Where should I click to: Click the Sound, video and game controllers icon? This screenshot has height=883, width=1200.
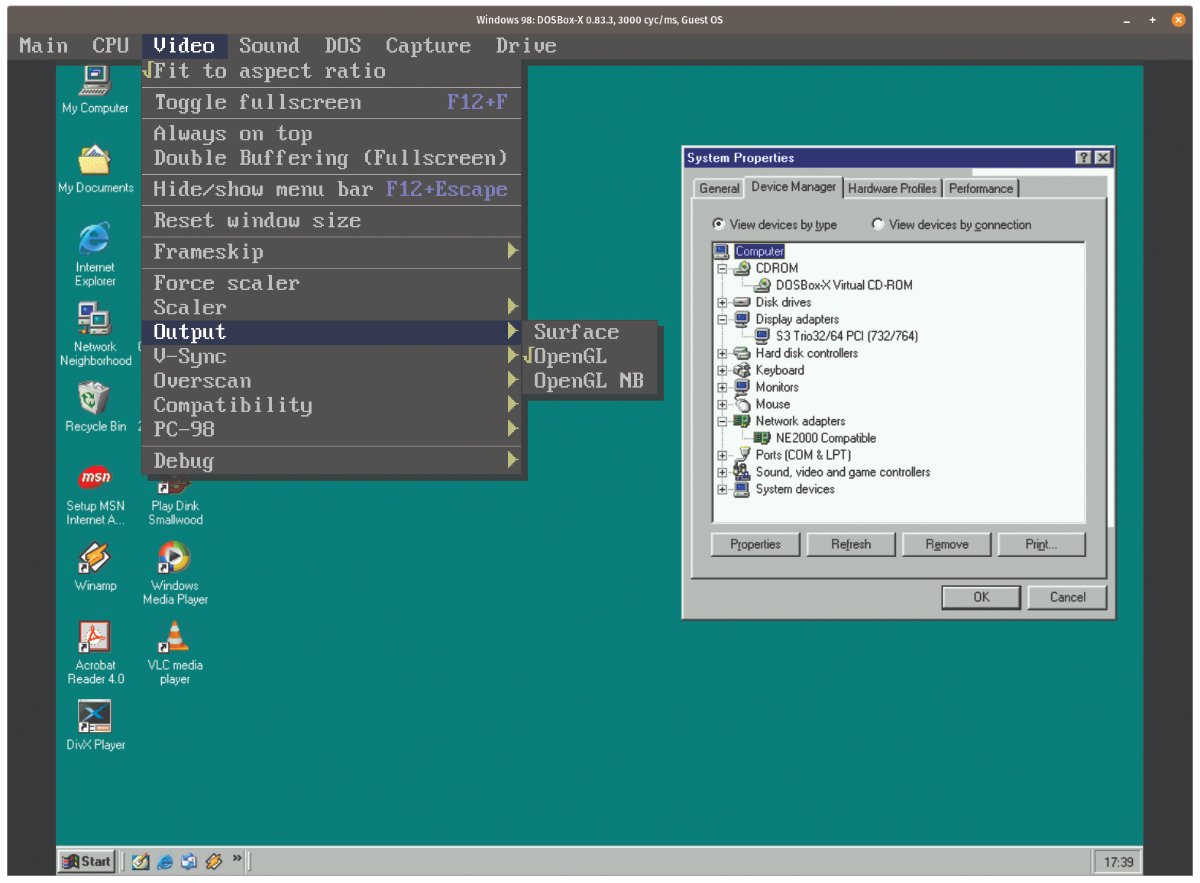point(742,472)
